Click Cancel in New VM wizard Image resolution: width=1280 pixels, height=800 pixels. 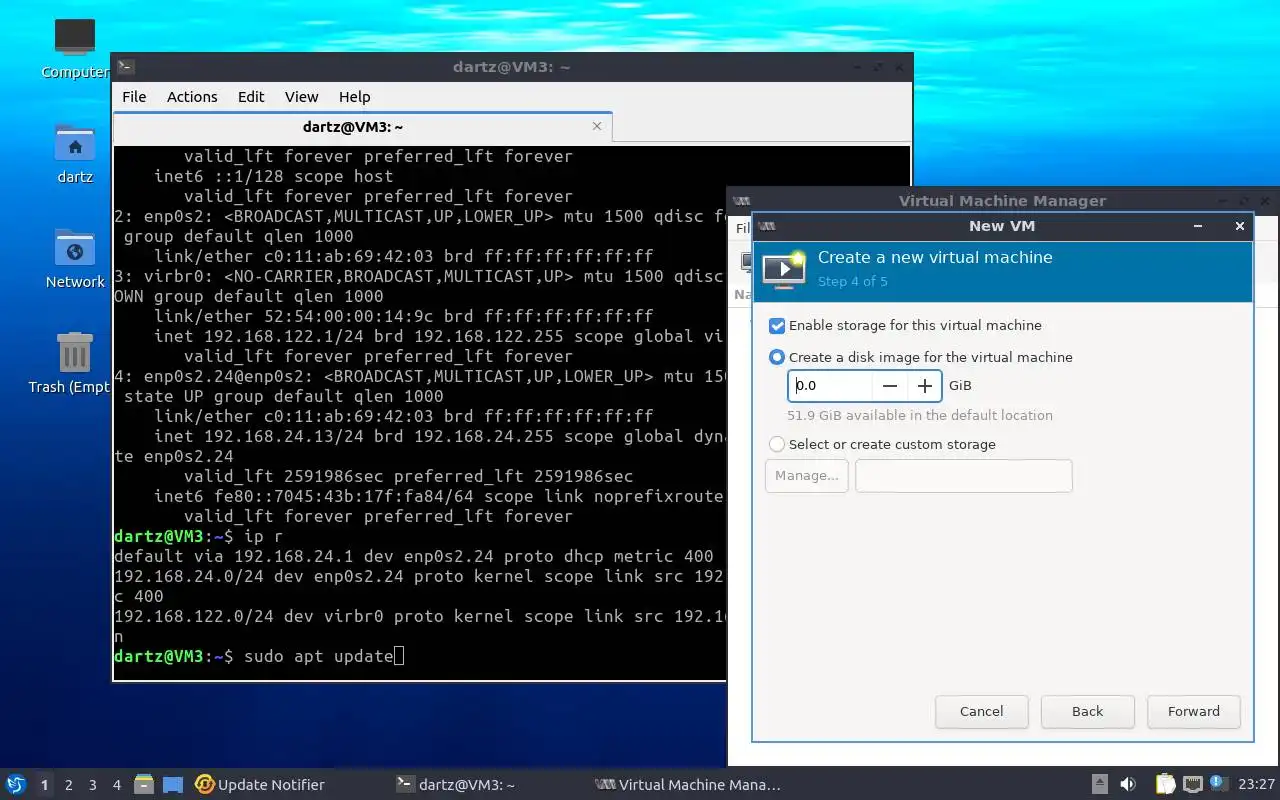point(981,712)
